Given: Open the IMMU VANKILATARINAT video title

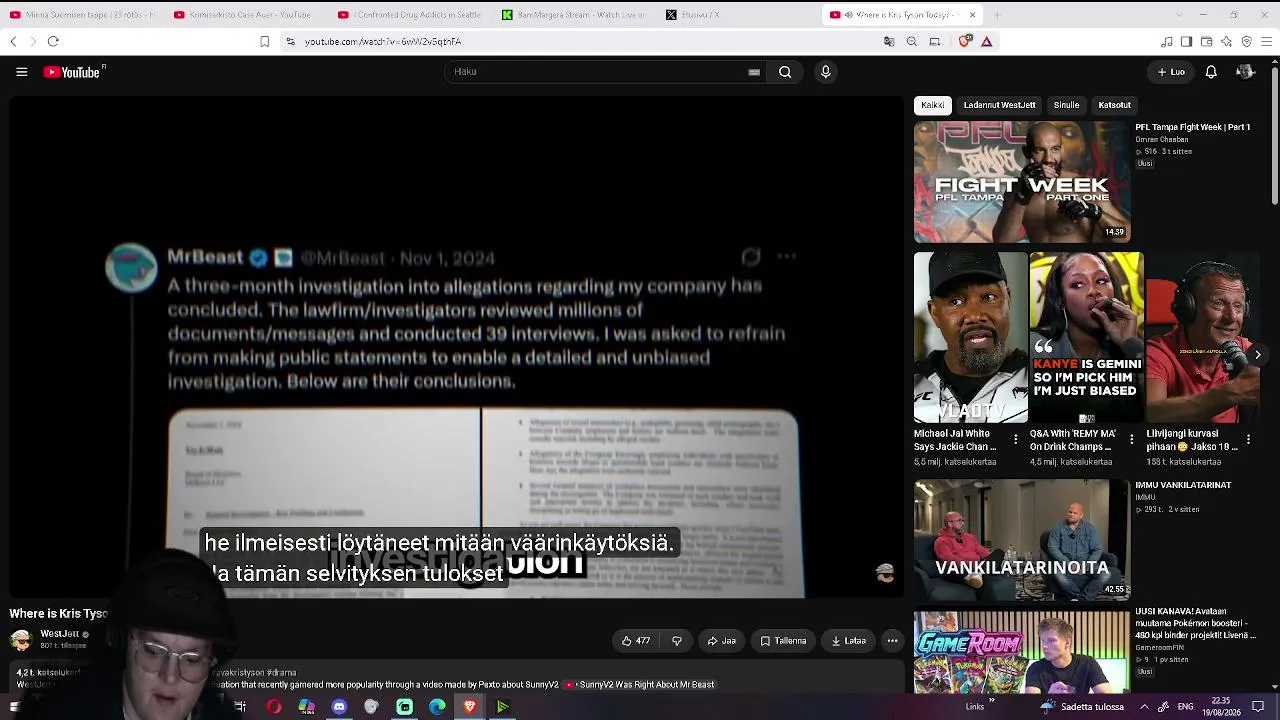Looking at the screenshot, I should coord(1183,485).
